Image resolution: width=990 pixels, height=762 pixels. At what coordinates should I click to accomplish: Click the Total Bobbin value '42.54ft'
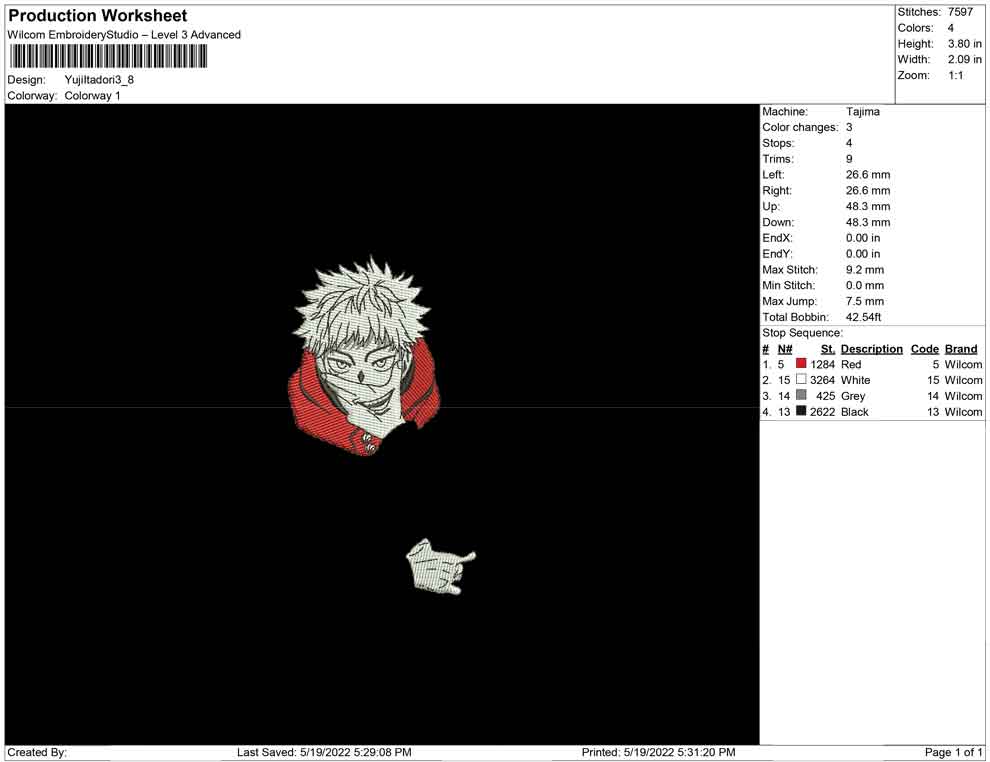pos(863,316)
